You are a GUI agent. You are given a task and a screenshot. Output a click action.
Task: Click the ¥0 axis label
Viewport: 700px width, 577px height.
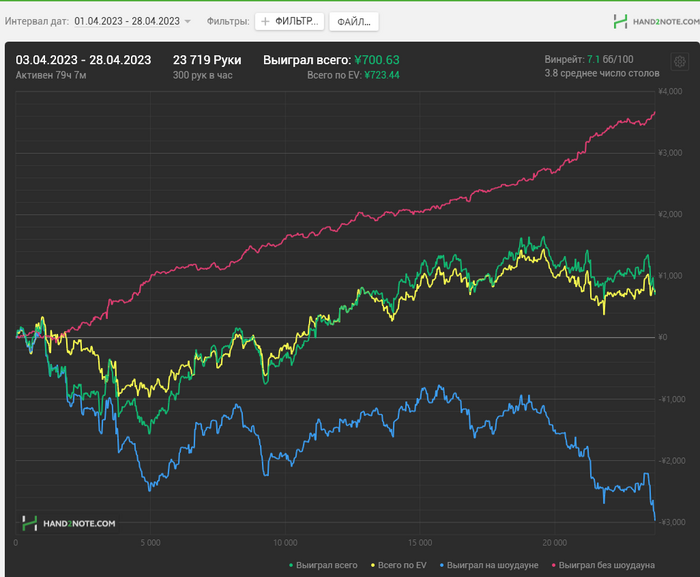[663, 337]
